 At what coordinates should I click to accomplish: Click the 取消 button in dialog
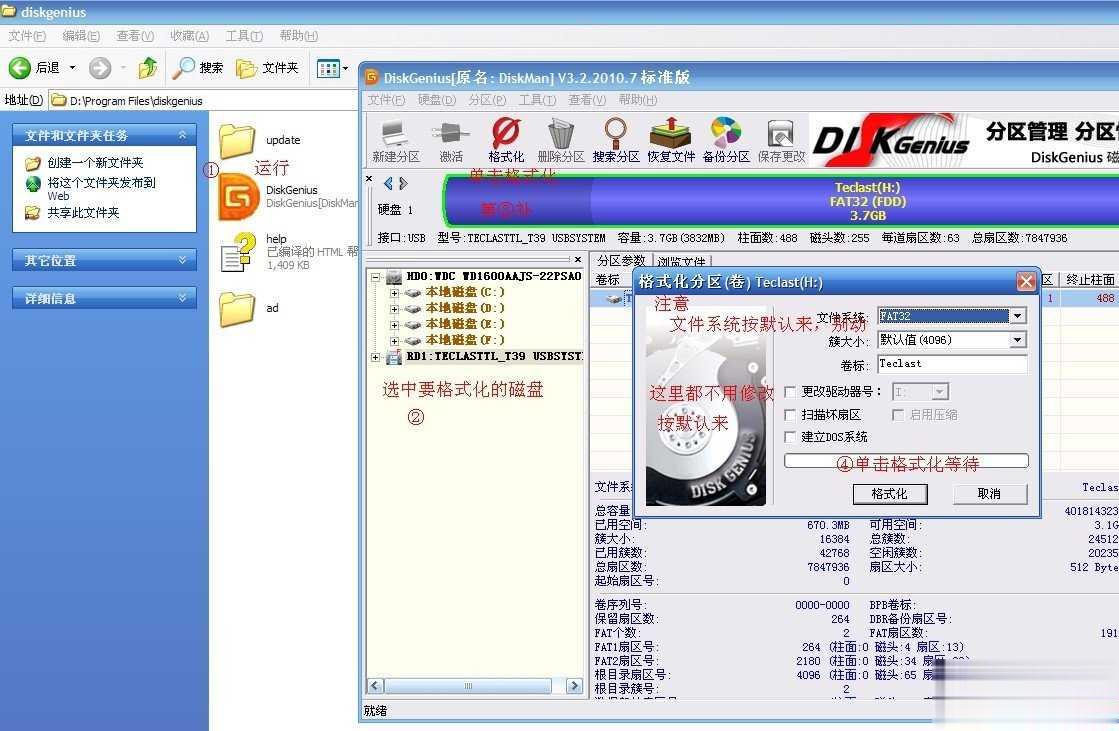[x=990, y=494]
